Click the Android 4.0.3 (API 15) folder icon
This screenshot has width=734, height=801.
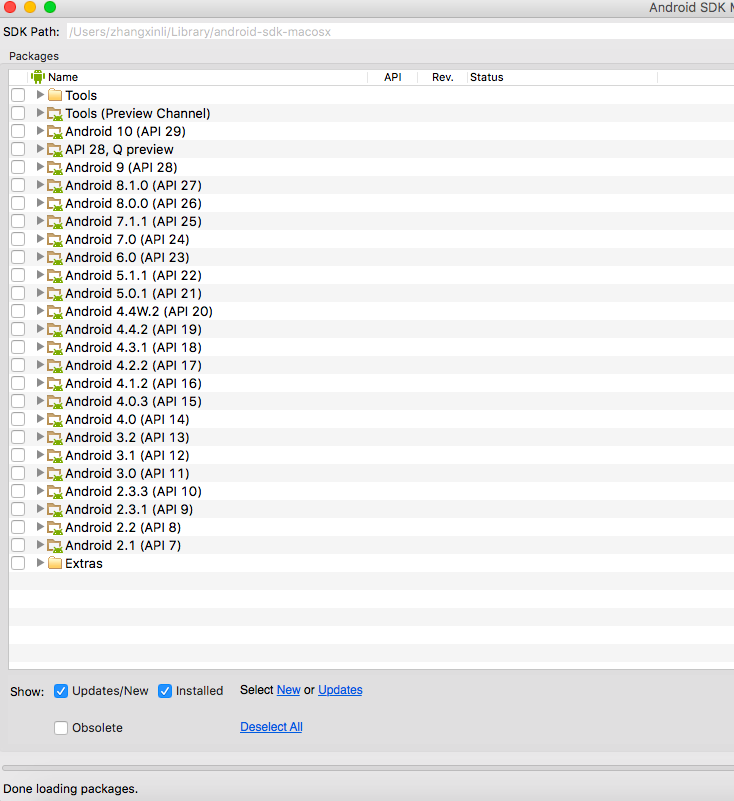[55, 402]
